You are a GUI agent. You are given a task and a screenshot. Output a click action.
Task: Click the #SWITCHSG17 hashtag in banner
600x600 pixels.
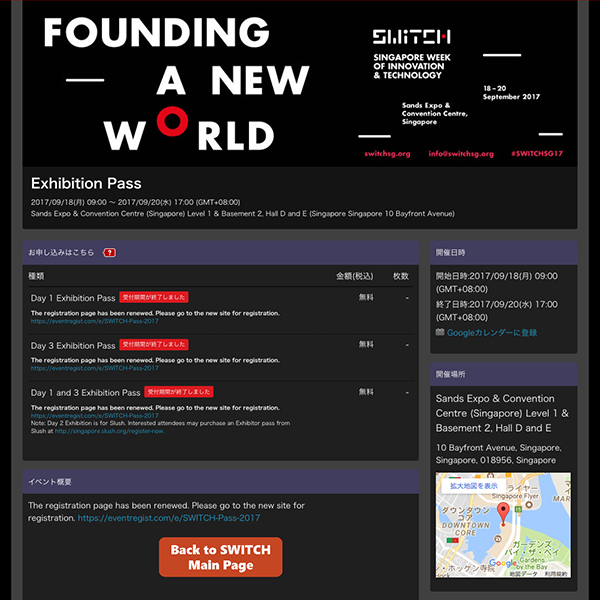click(537, 154)
